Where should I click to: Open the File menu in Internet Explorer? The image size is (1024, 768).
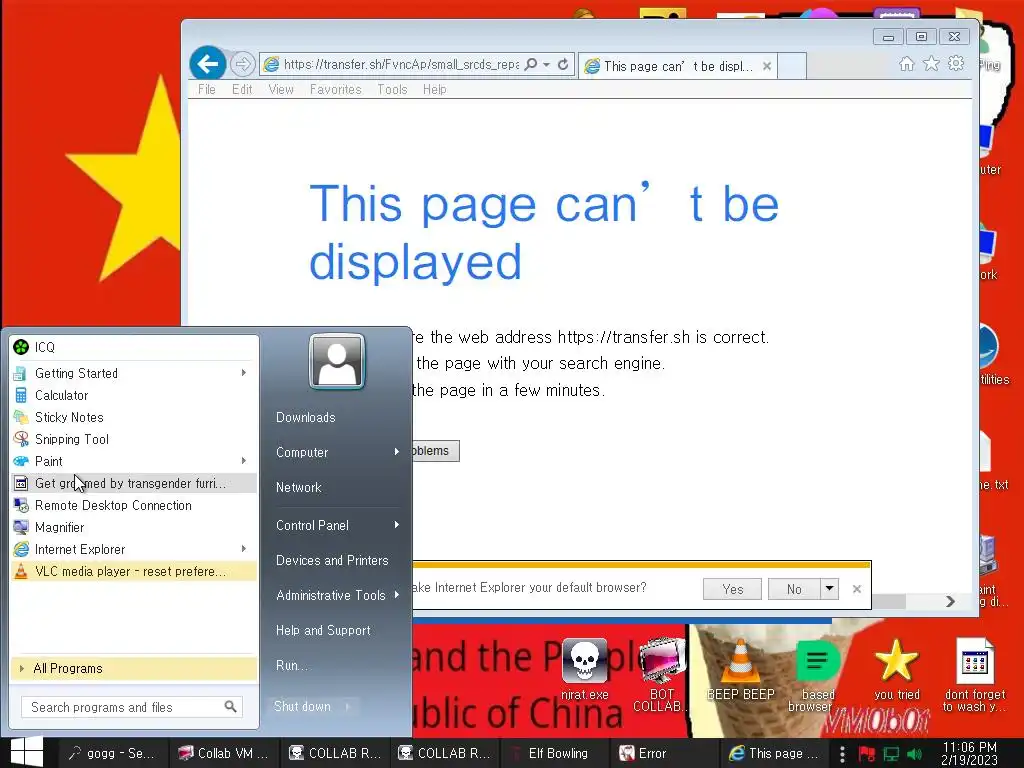(x=206, y=89)
